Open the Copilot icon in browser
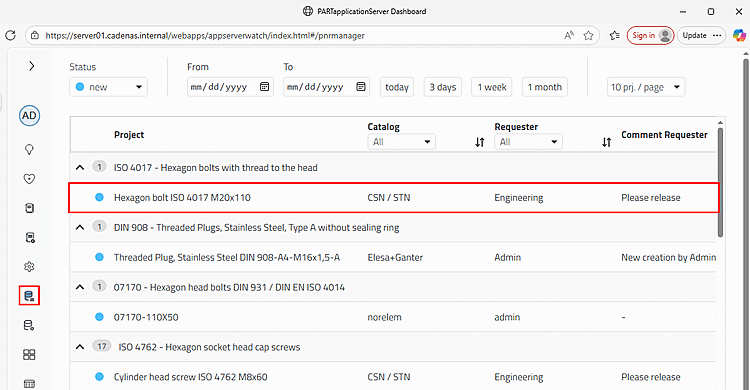 coord(739,35)
